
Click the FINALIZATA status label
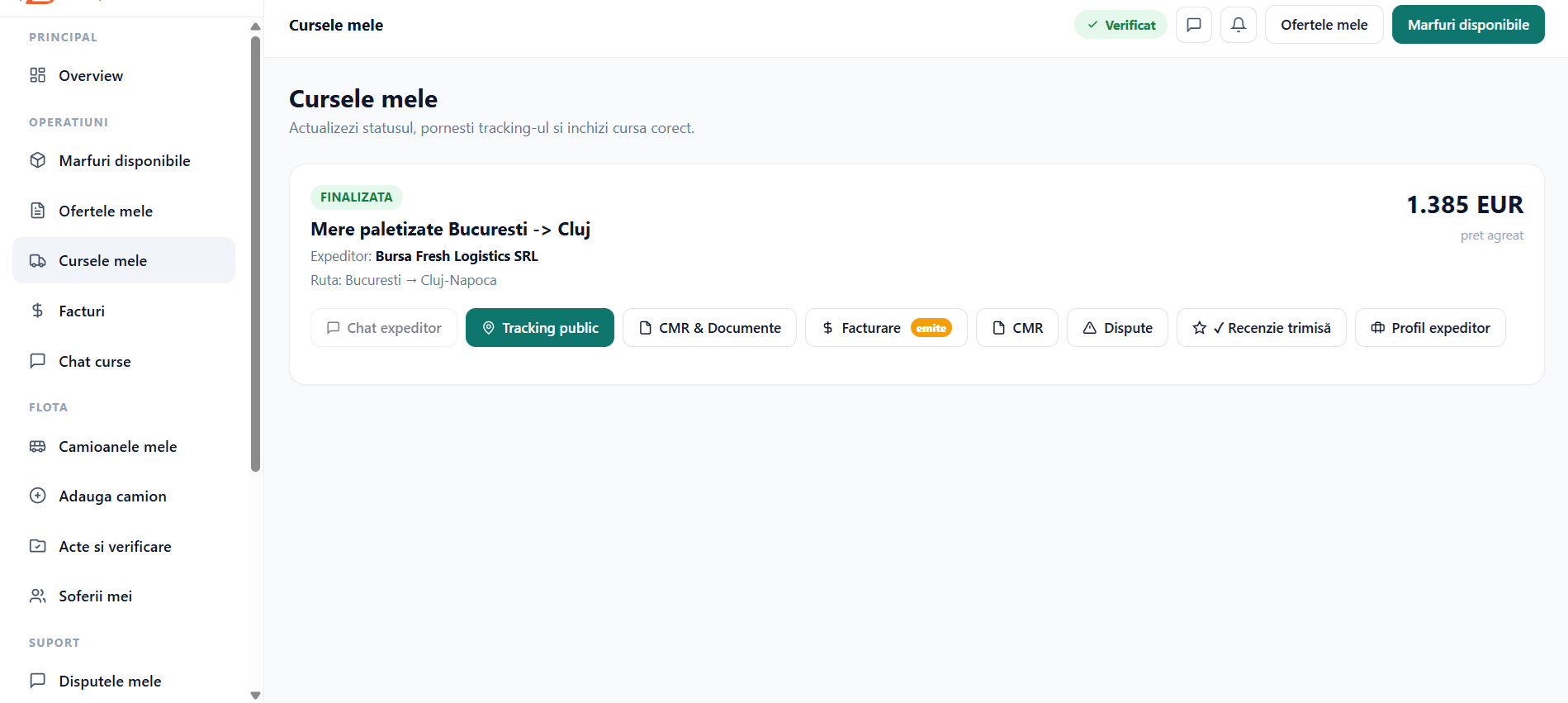tap(357, 197)
